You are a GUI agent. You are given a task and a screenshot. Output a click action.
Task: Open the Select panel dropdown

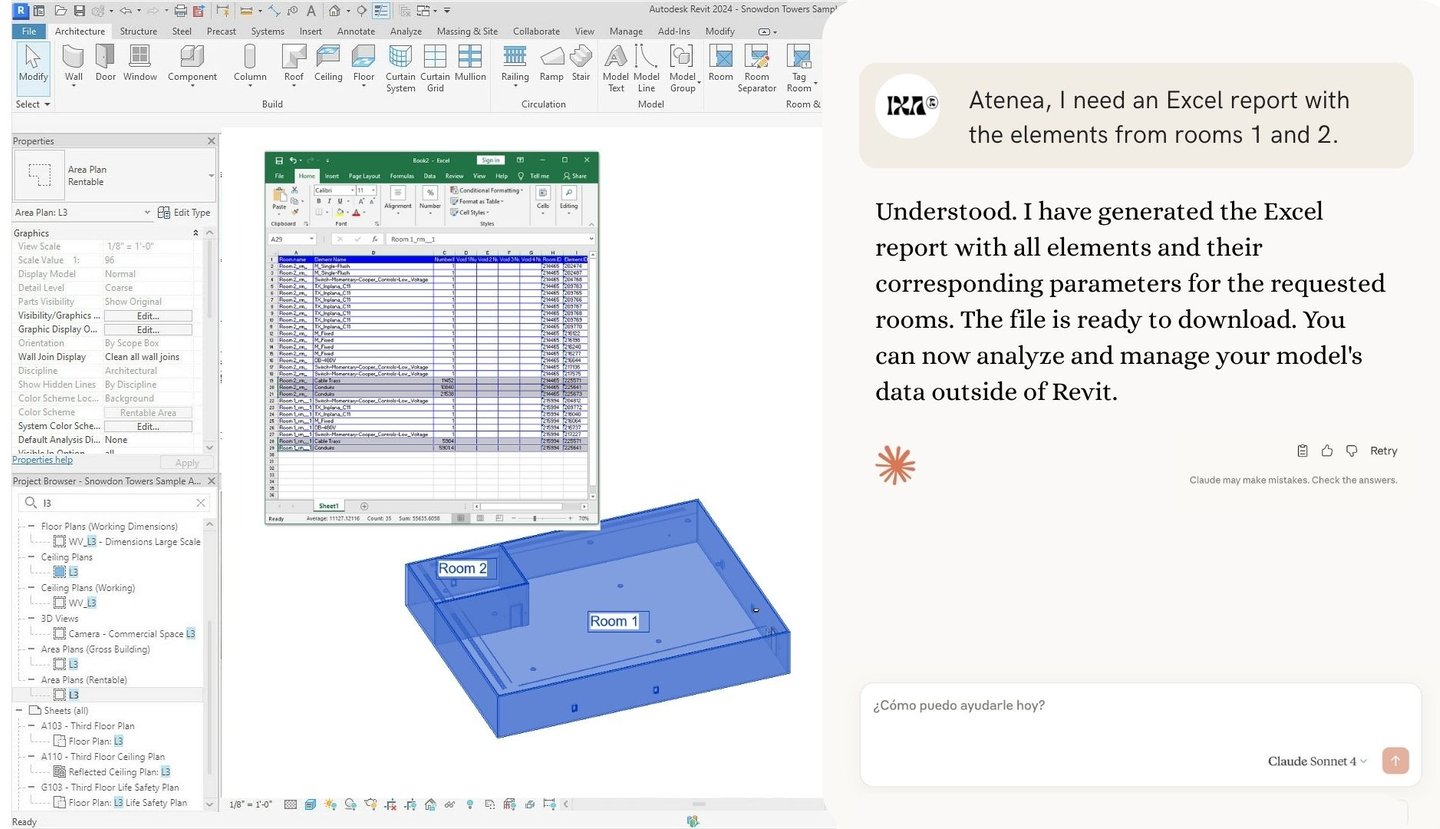[x=33, y=104]
